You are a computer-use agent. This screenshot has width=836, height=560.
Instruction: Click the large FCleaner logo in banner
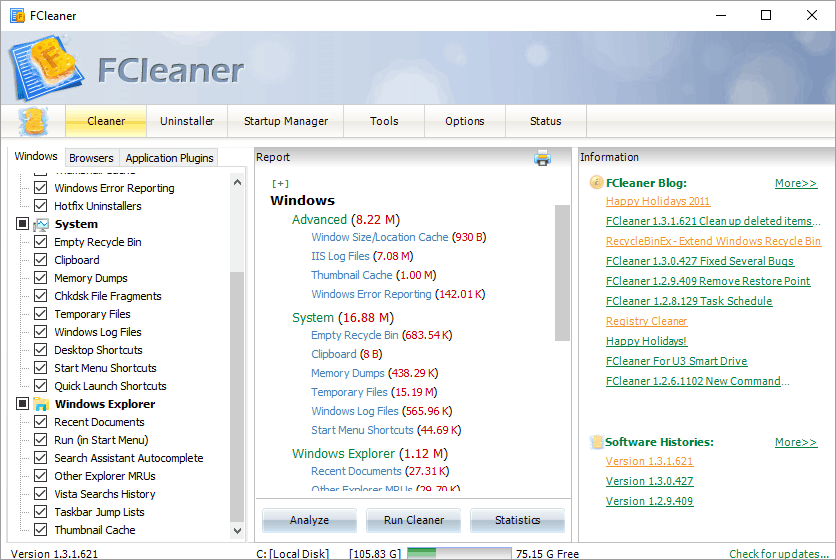tap(46, 68)
